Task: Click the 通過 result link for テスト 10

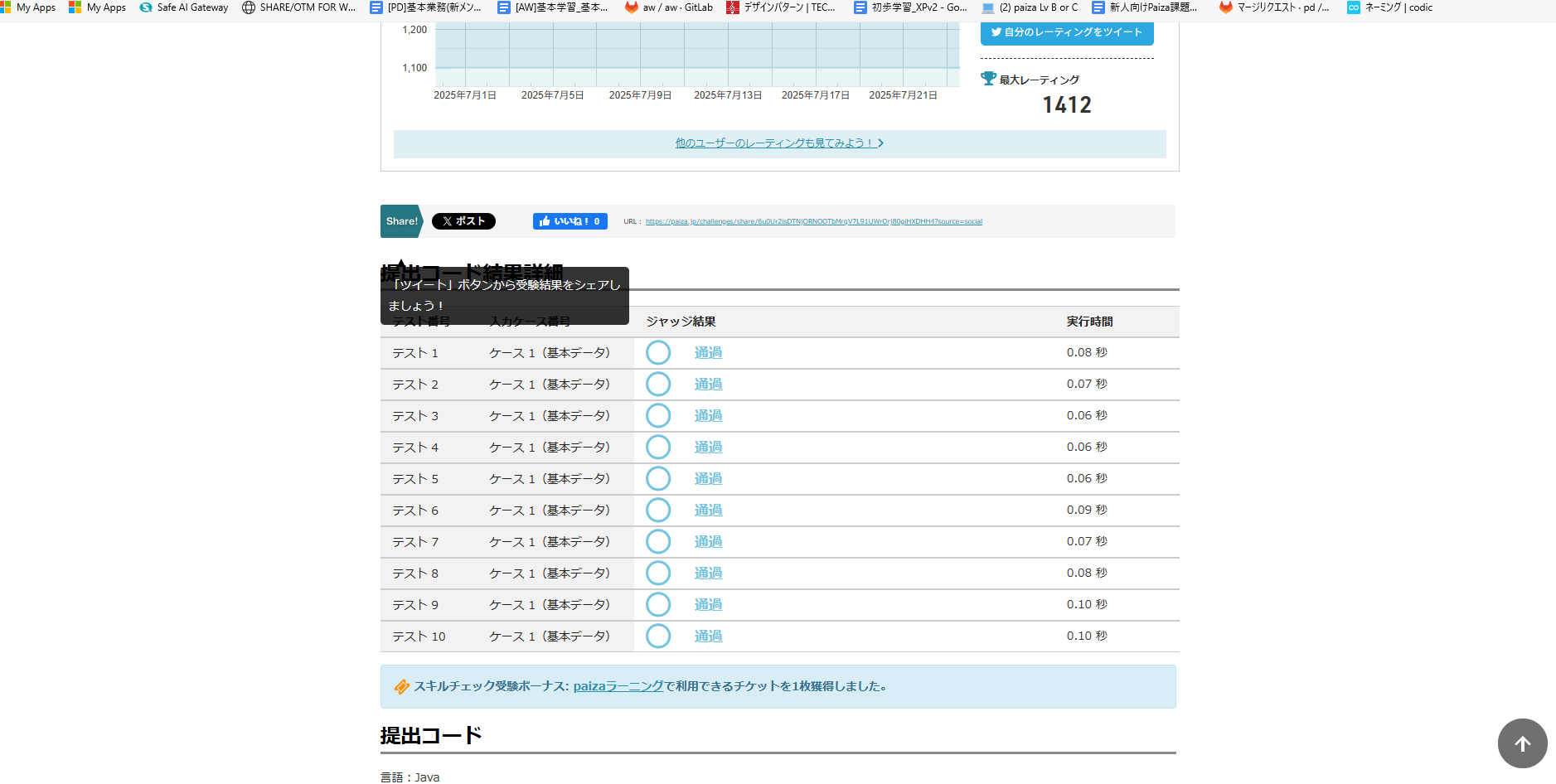Action: tap(708, 636)
